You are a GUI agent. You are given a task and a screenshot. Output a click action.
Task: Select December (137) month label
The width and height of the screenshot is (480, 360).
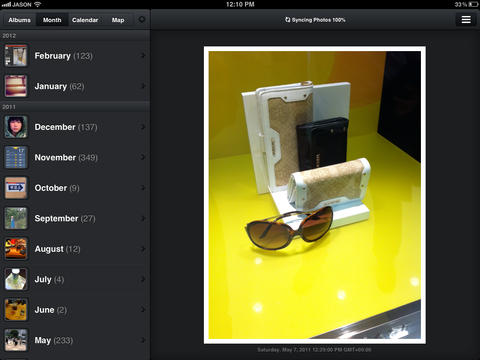coord(66,127)
